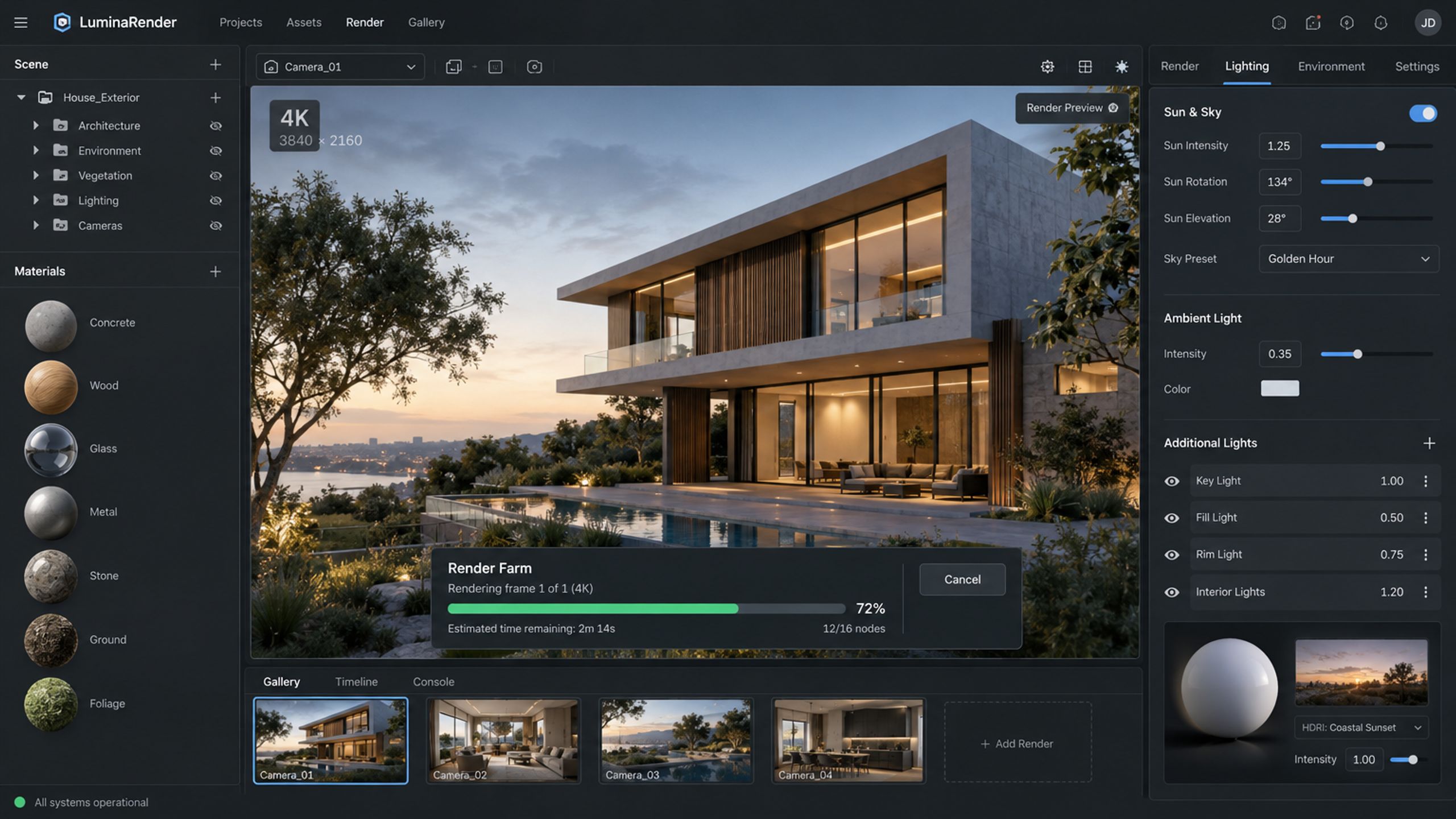Toggle visibility of Vegetation folder
This screenshot has width=1456, height=819.
click(216, 176)
